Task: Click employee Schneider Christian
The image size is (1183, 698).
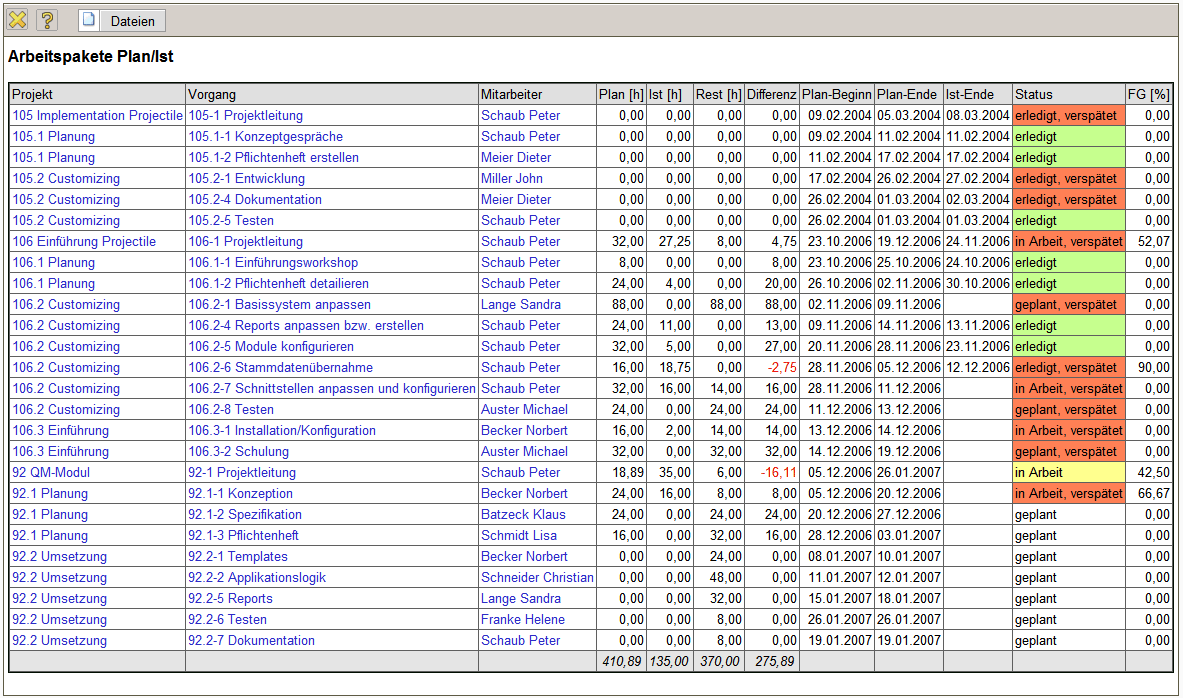Action: 537,578
